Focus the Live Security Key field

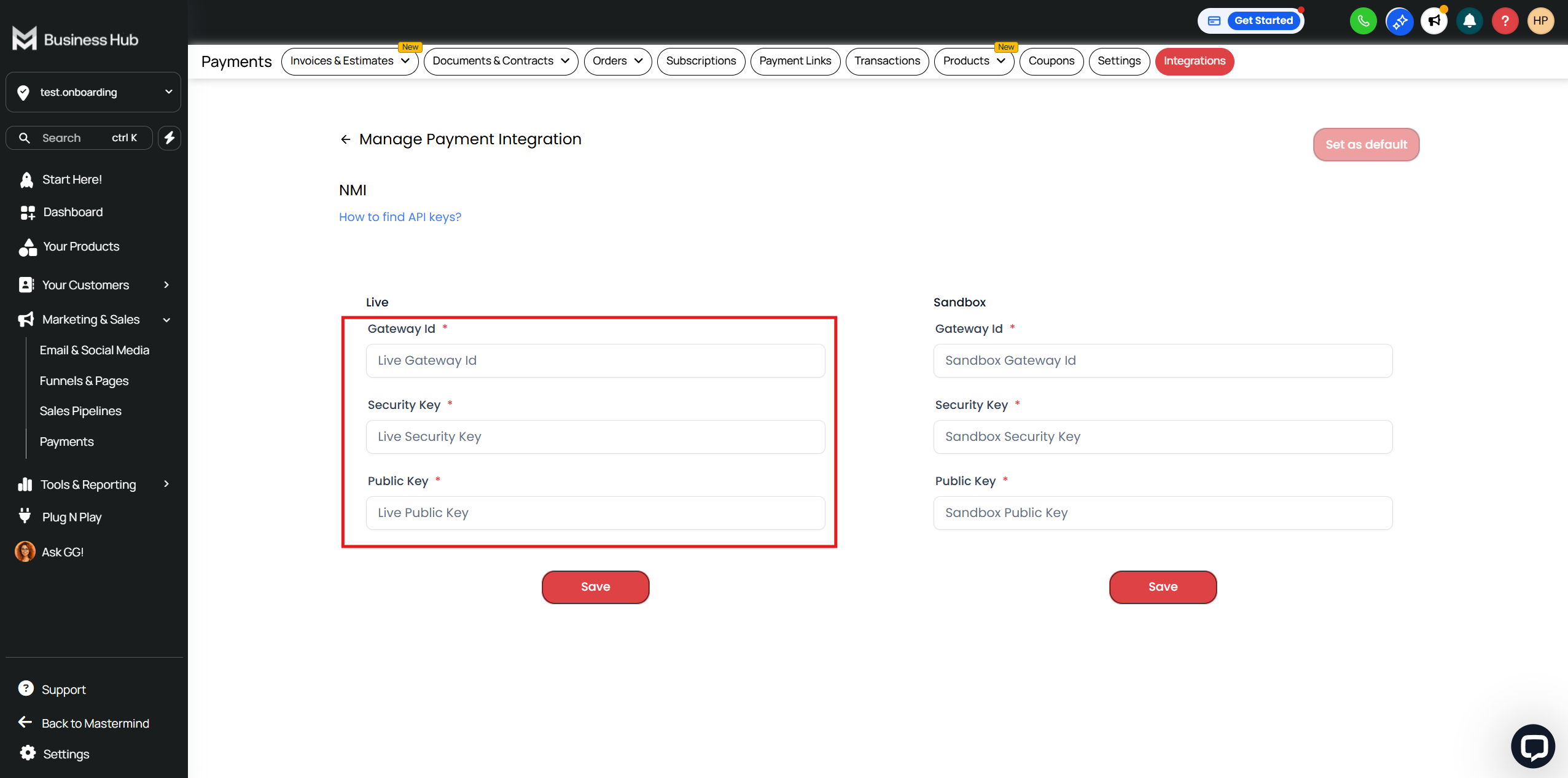click(595, 437)
